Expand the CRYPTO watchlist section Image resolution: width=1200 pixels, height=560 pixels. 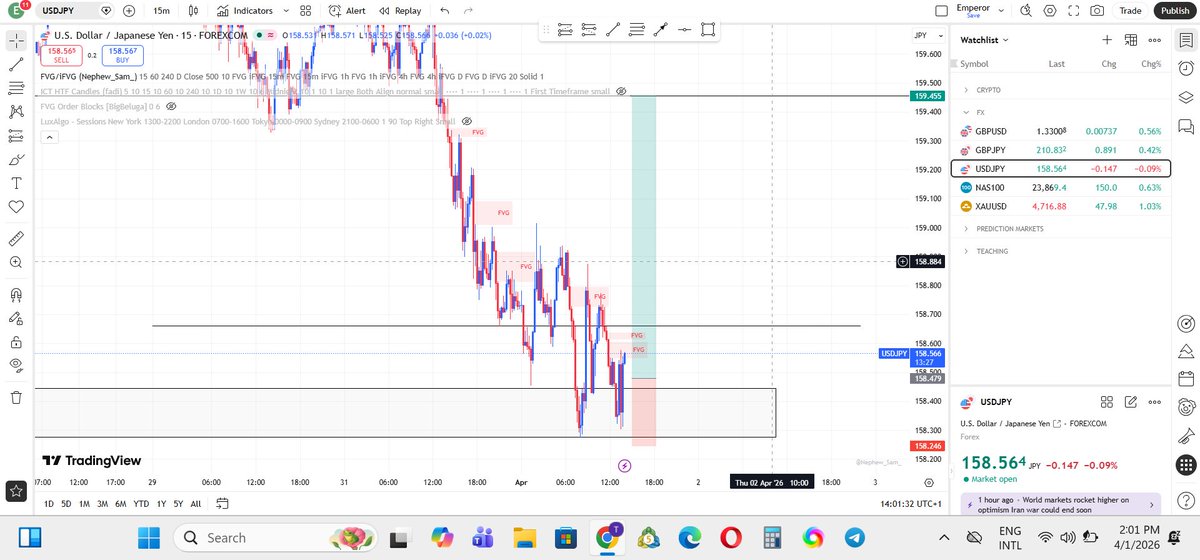[x=966, y=90]
